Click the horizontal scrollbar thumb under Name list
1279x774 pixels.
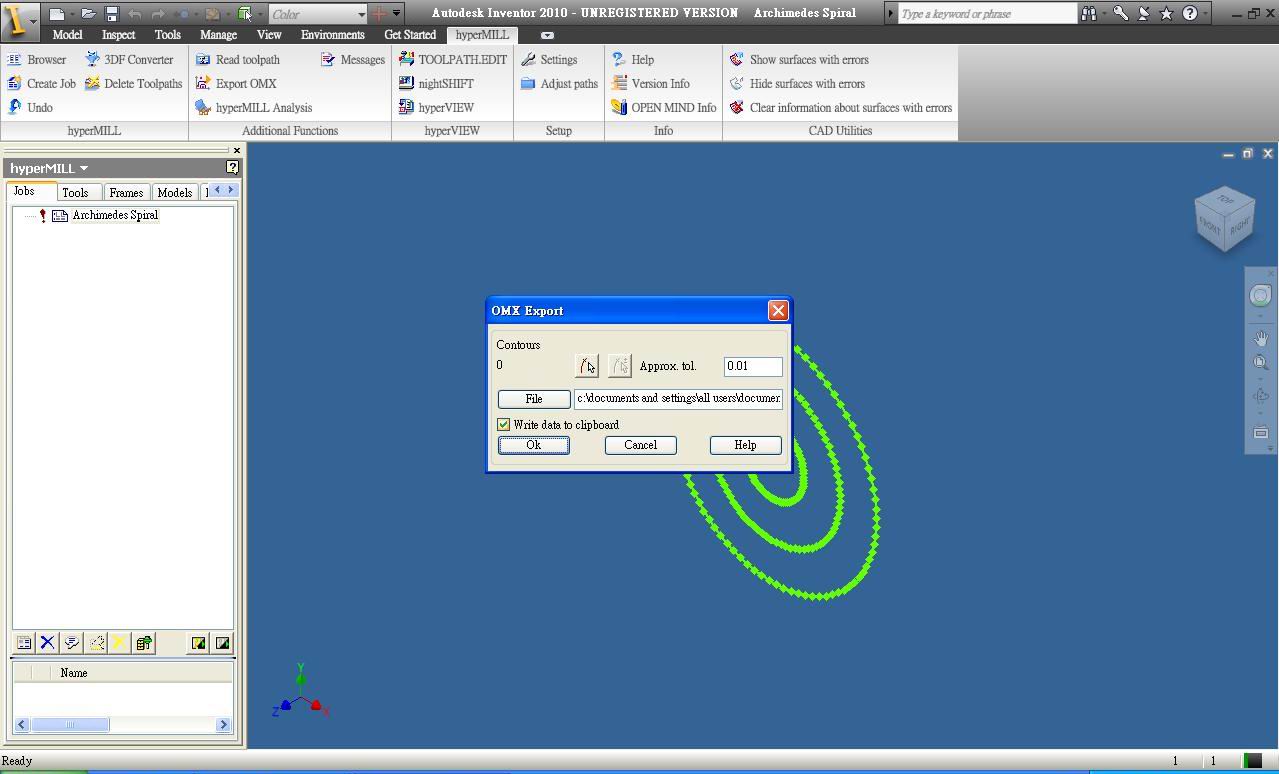coord(70,725)
